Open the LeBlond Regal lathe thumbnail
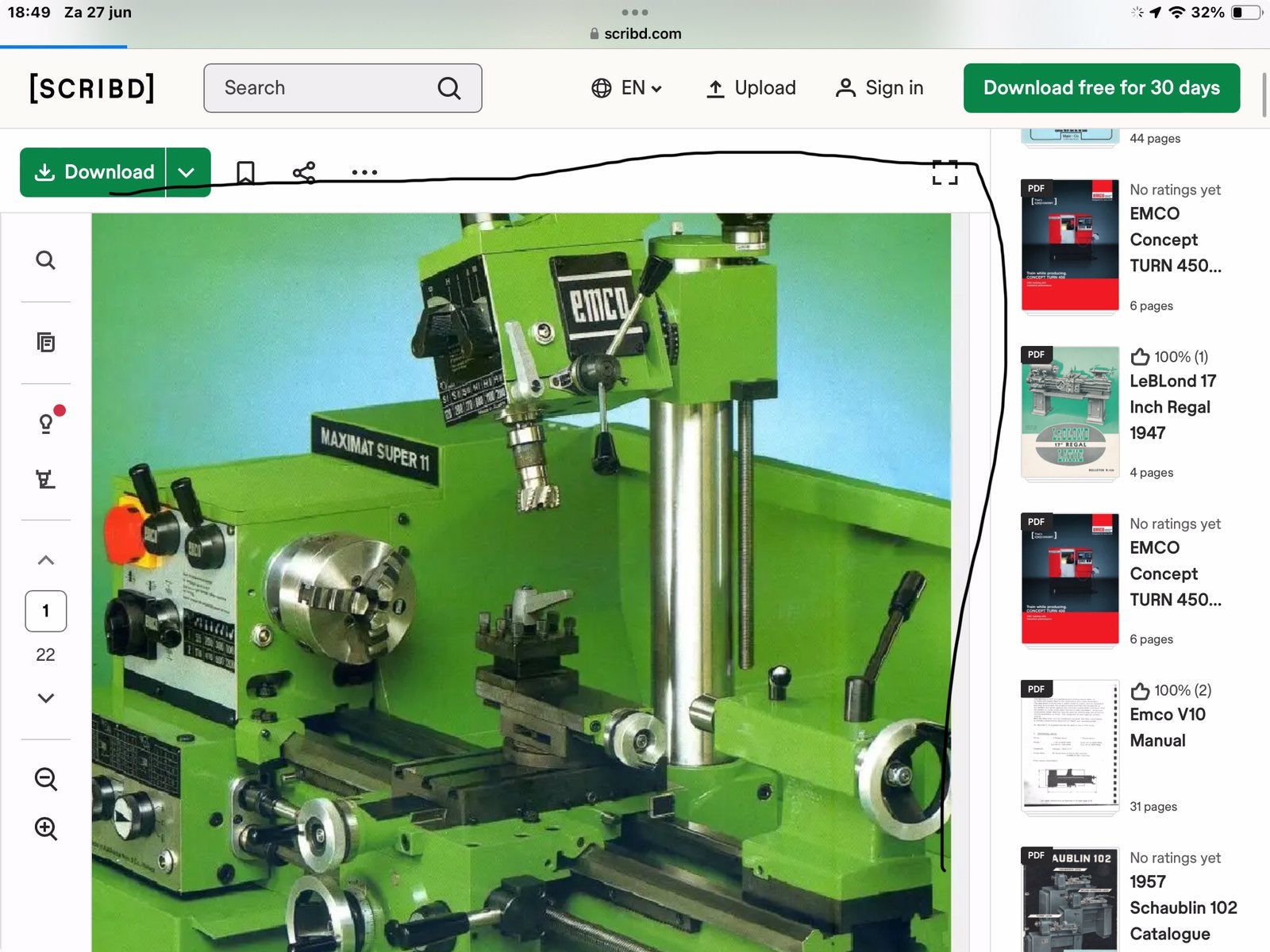This screenshot has width=1270, height=952. tap(1069, 413)
